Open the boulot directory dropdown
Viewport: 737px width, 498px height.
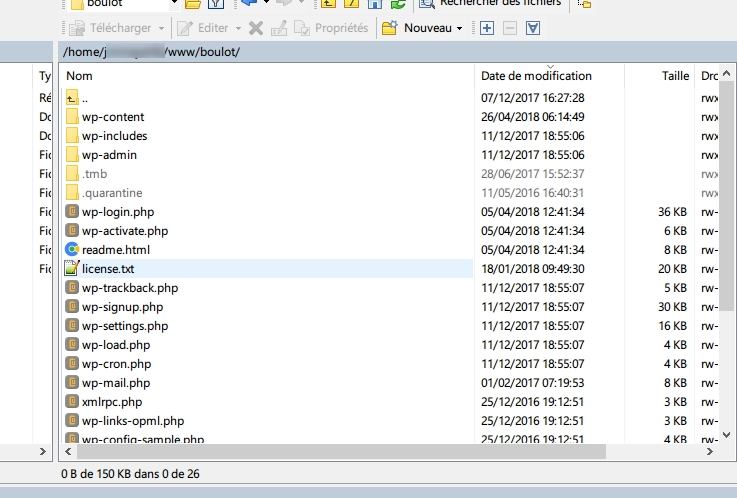click(x=174, y=3)
